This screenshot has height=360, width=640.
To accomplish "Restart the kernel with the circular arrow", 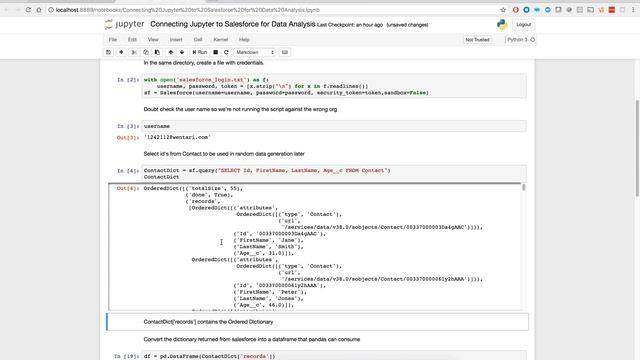I will (226, 52).
